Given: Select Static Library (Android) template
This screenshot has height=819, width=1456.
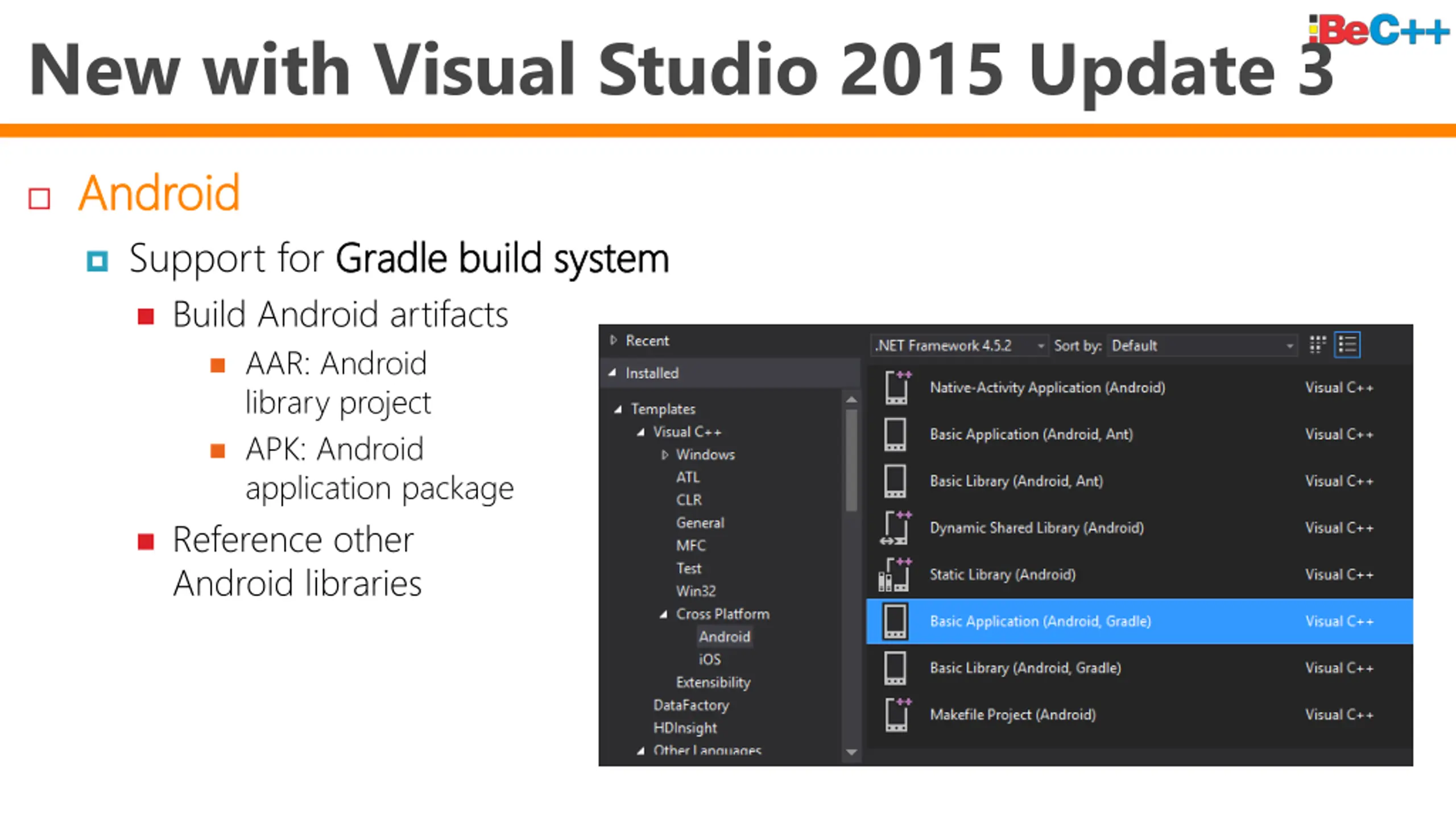Looking at the screenshot, I should 1139,574.
